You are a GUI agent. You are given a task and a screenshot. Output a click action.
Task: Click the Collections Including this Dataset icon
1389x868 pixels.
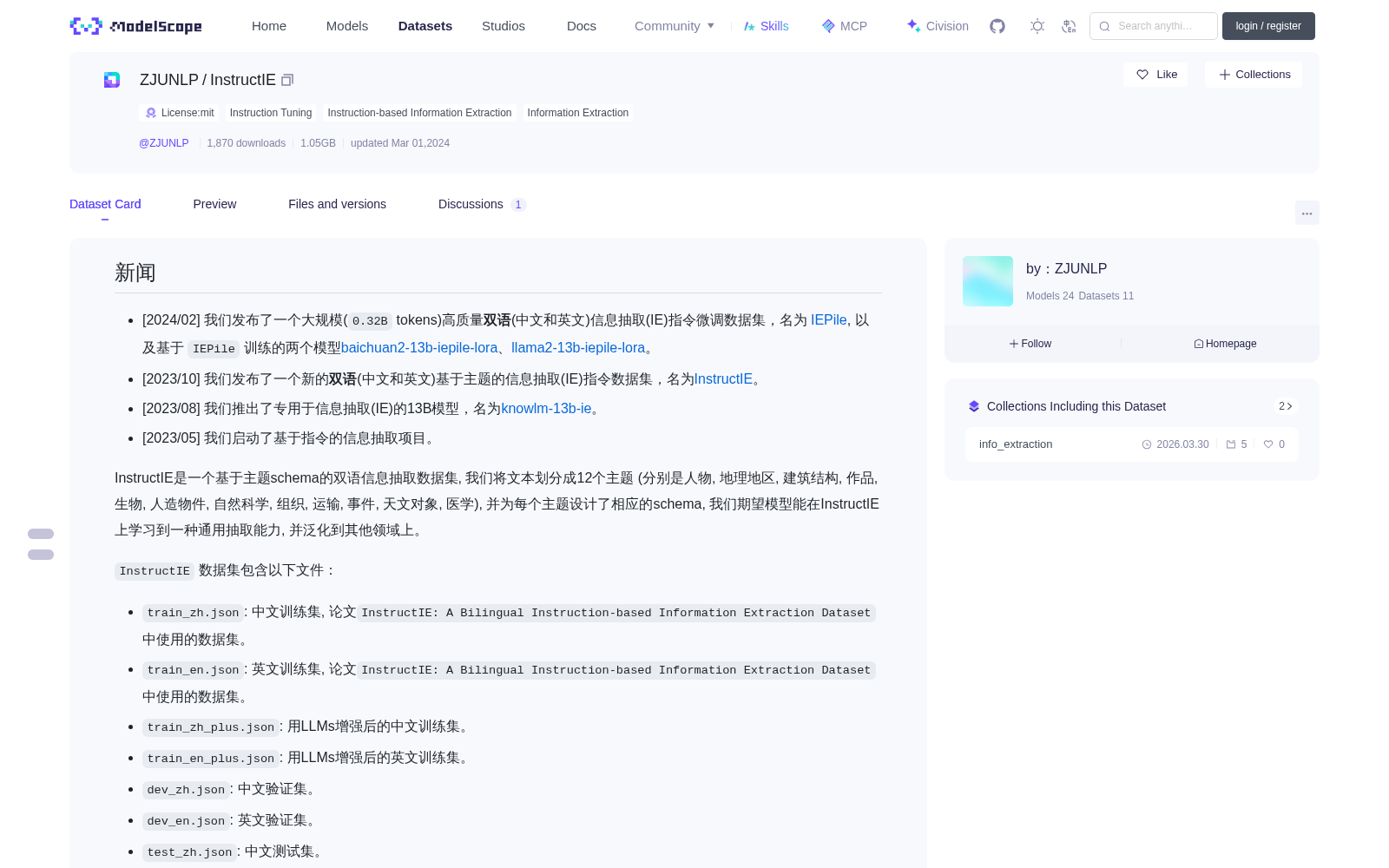[x=974, y=406]
